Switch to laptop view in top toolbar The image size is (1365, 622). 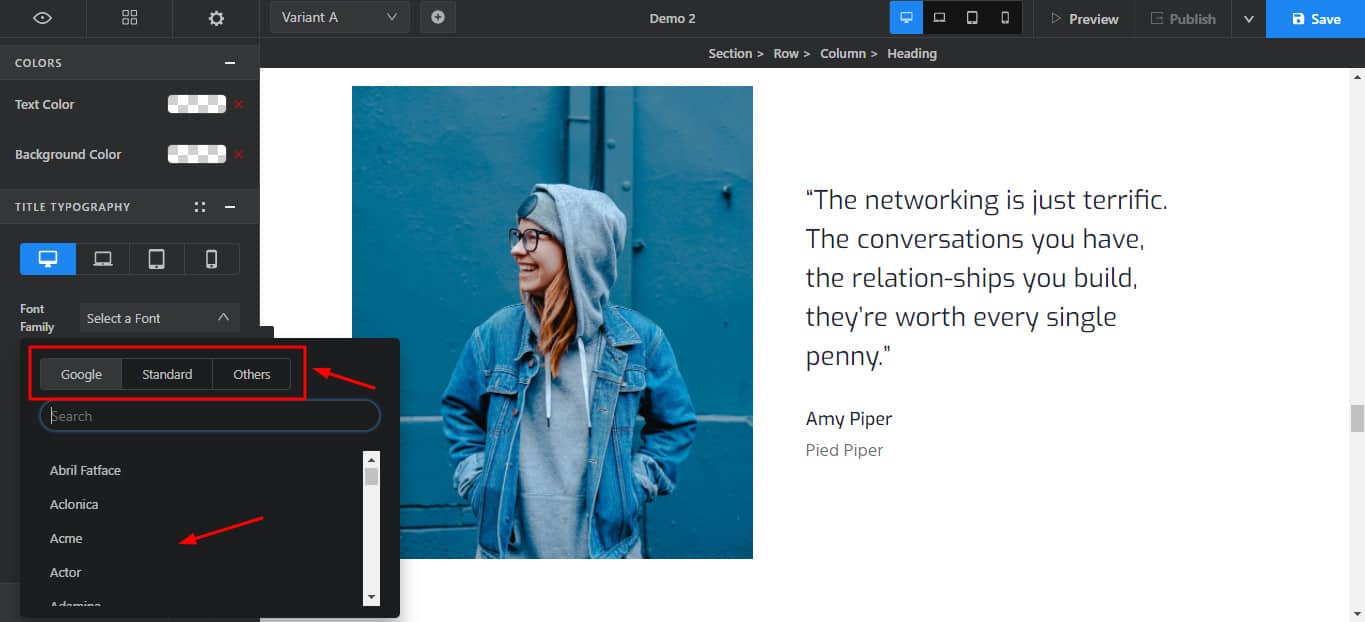[939, 18]
